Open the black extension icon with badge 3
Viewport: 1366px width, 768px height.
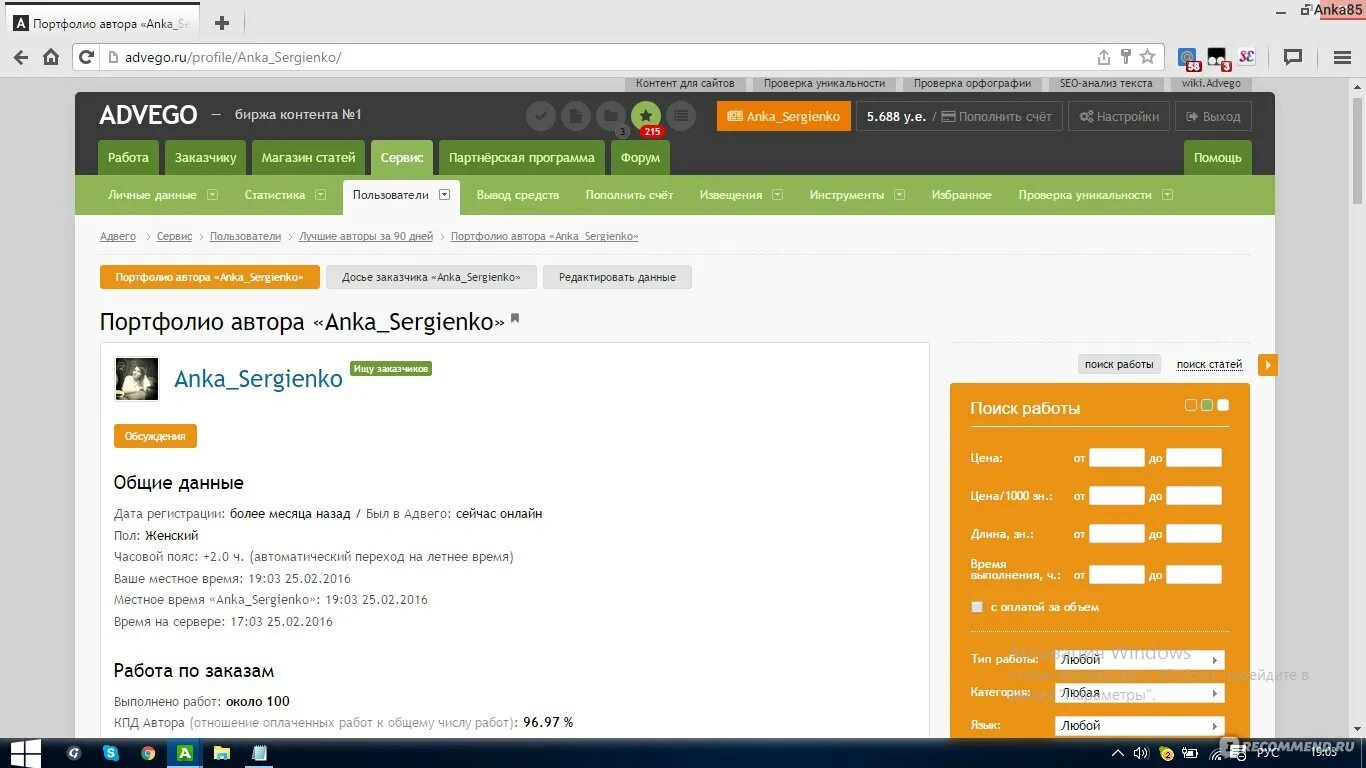coord(1217,58)
